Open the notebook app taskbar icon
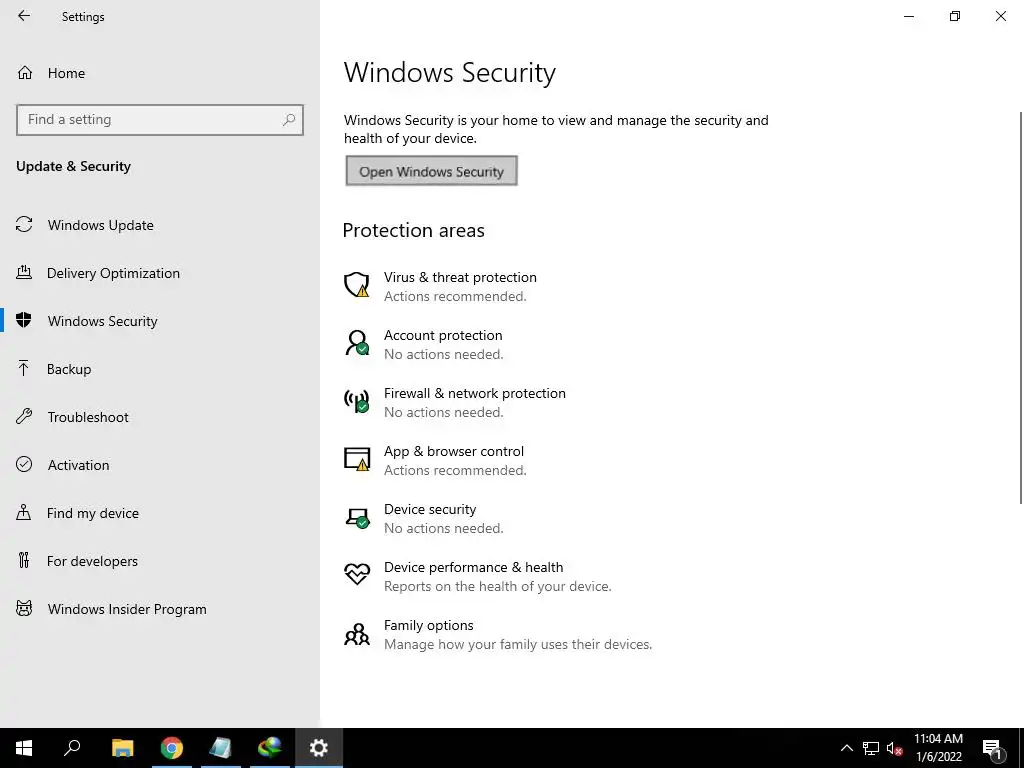The image size is (1024, 768). [220, 748]
